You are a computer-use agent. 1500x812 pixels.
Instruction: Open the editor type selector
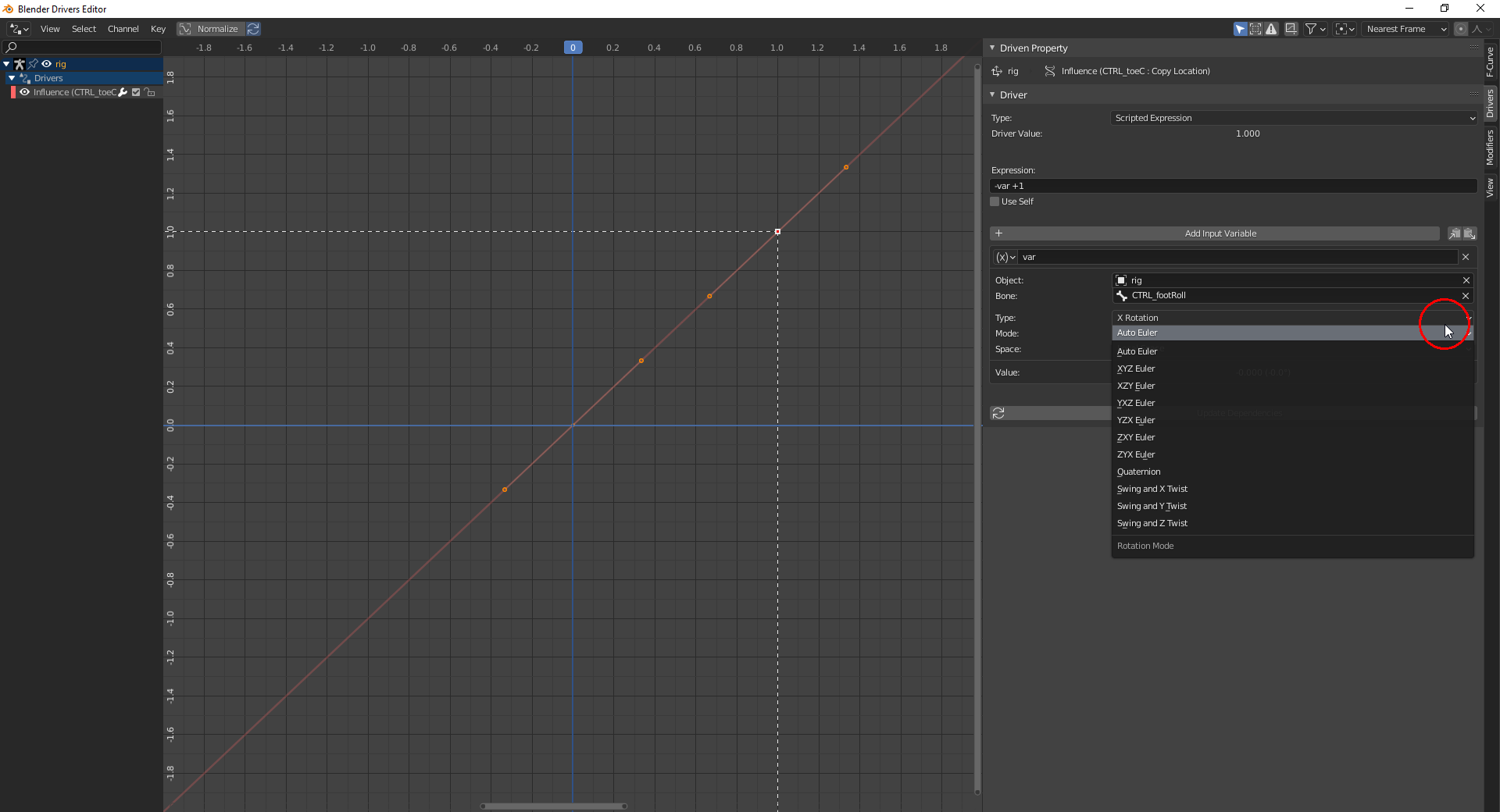[x=19, y=29]
